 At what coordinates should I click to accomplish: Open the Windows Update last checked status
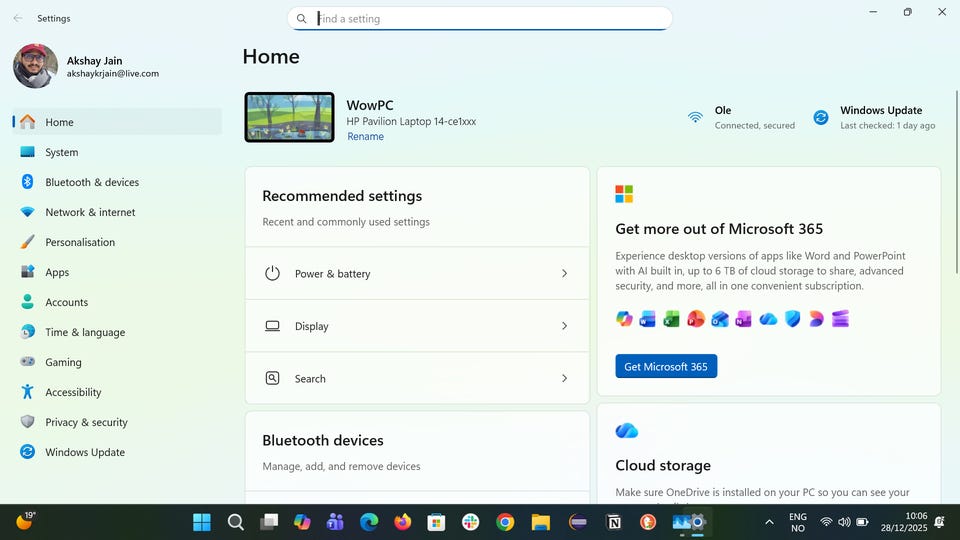coord(874,118)
